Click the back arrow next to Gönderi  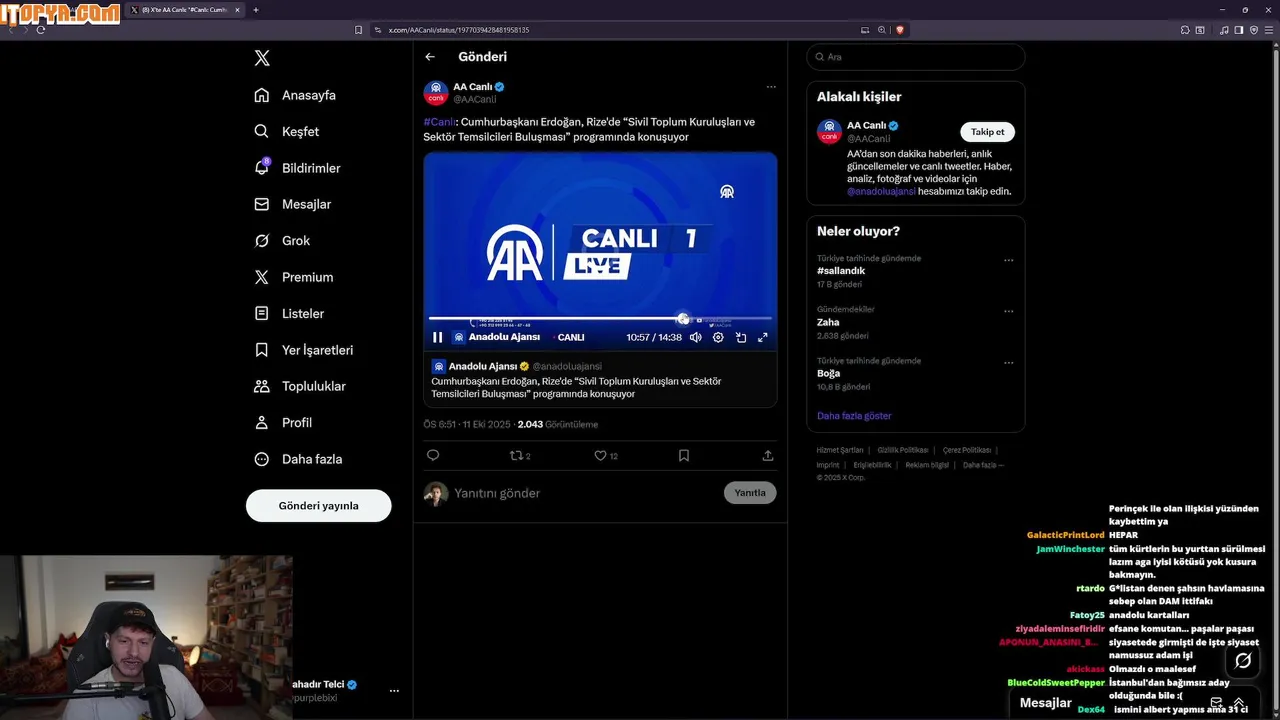coord(430,57)
